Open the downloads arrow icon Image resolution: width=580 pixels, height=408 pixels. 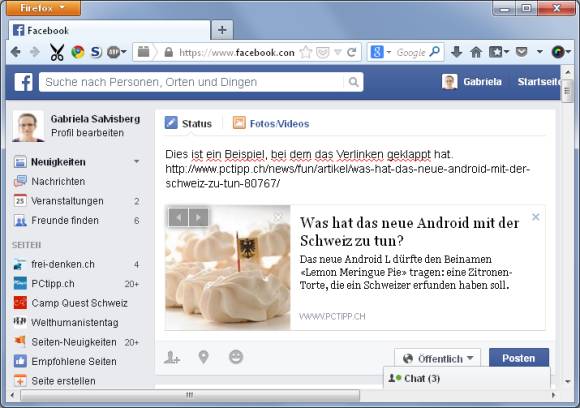coord(457,52)
